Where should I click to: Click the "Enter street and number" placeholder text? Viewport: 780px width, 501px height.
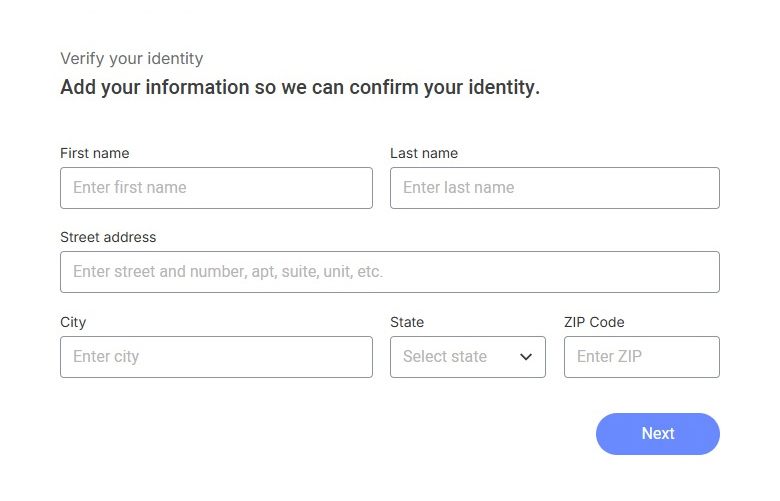[228, 272]
